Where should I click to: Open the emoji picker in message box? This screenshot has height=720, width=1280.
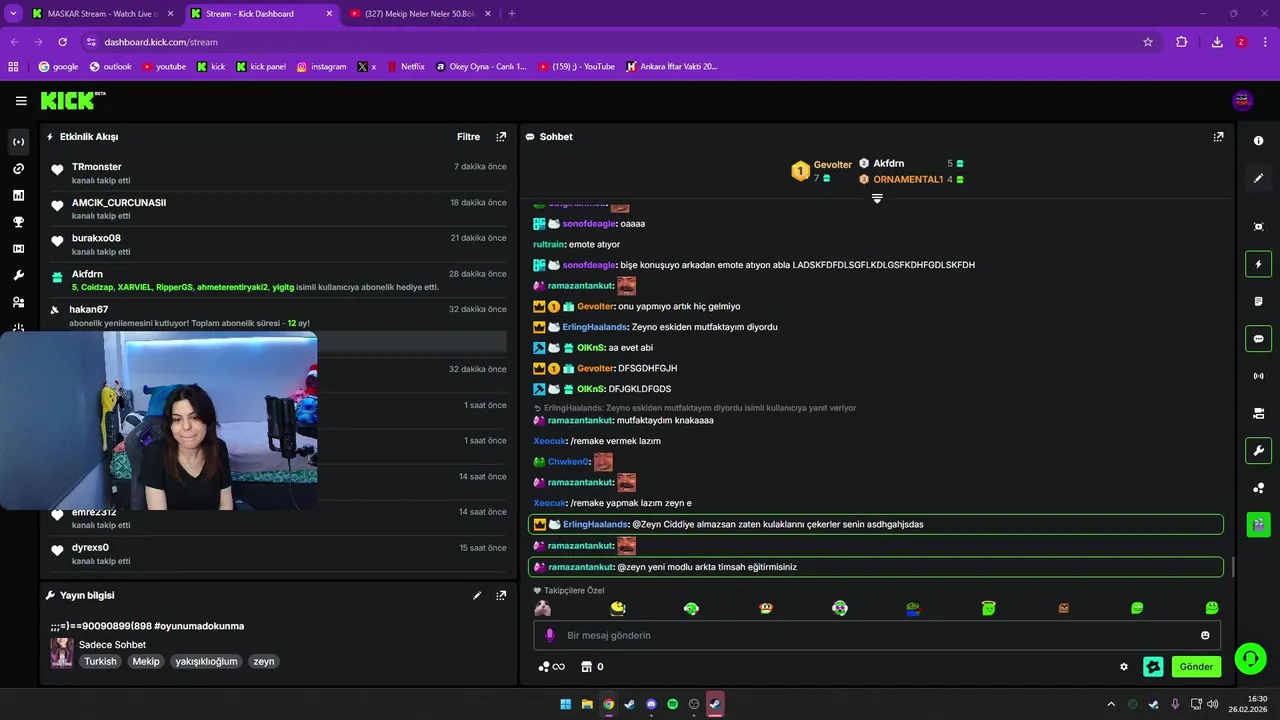tap(1205, 635)
